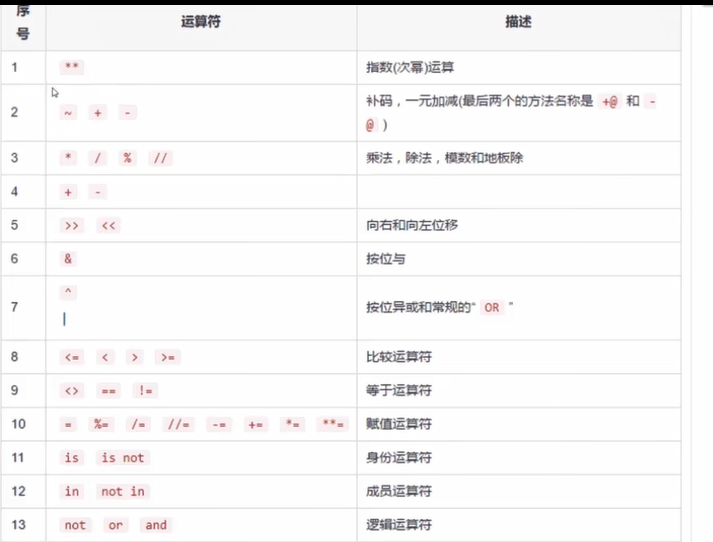This screenshot has height=542, width=713.
Task: Click the 等于运算符 description
Action: 399,391
